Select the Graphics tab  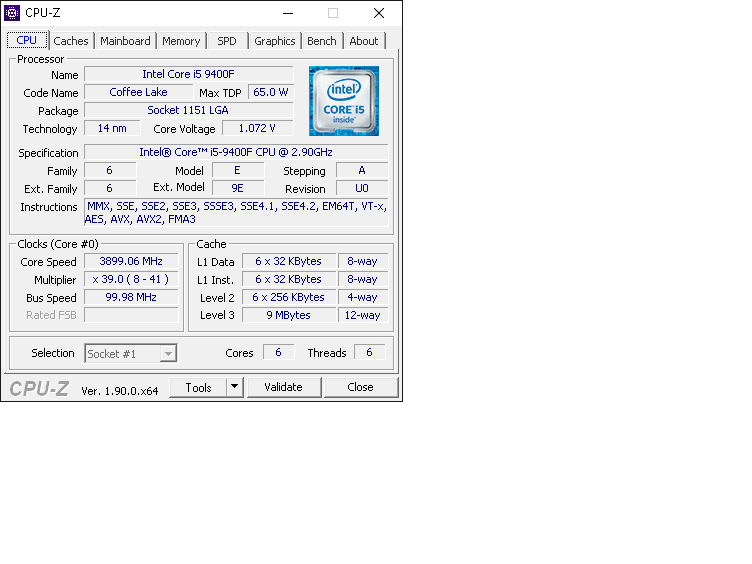(x=275, y=41)
